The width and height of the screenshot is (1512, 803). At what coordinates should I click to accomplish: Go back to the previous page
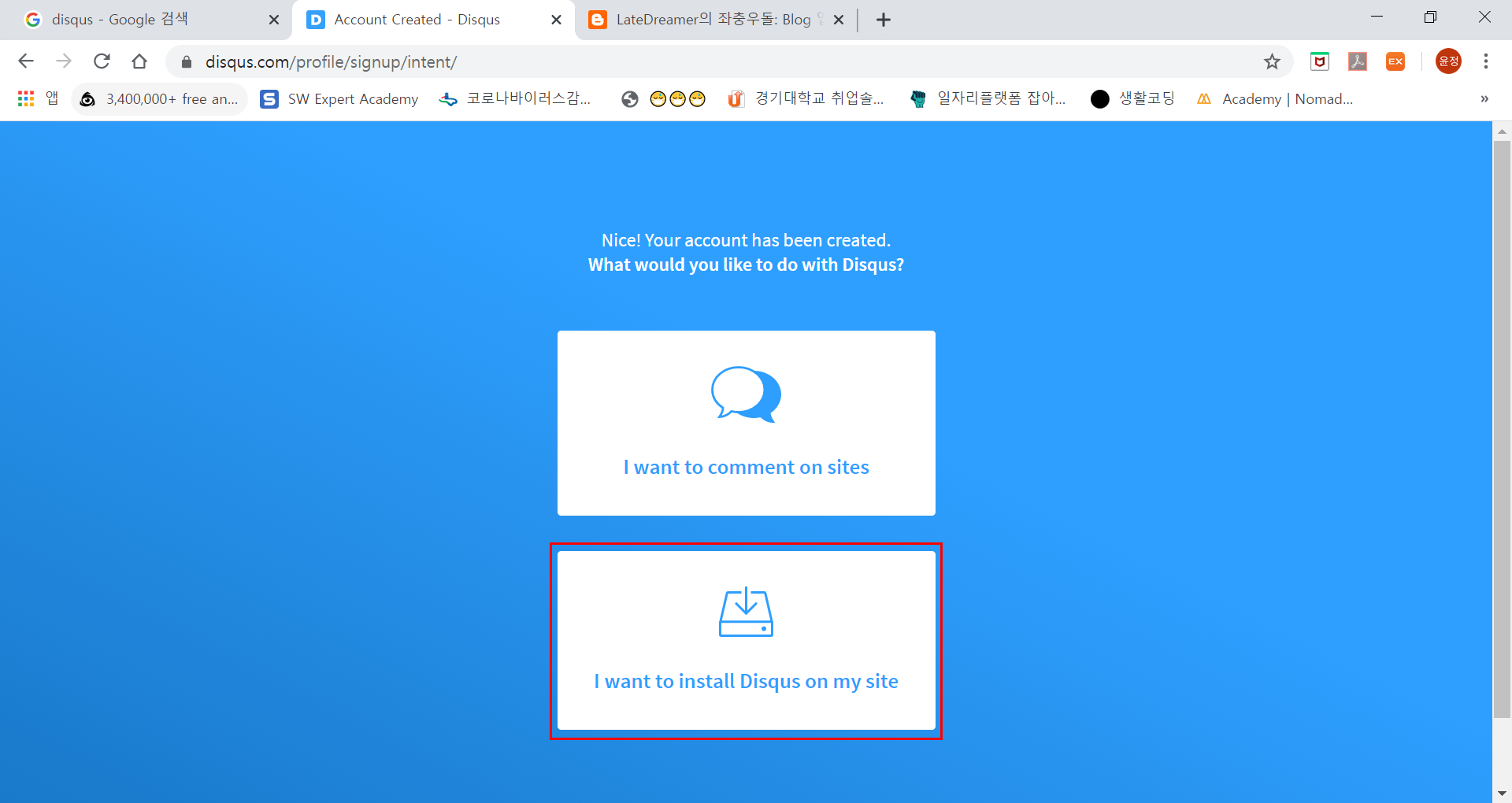point(26,61)
